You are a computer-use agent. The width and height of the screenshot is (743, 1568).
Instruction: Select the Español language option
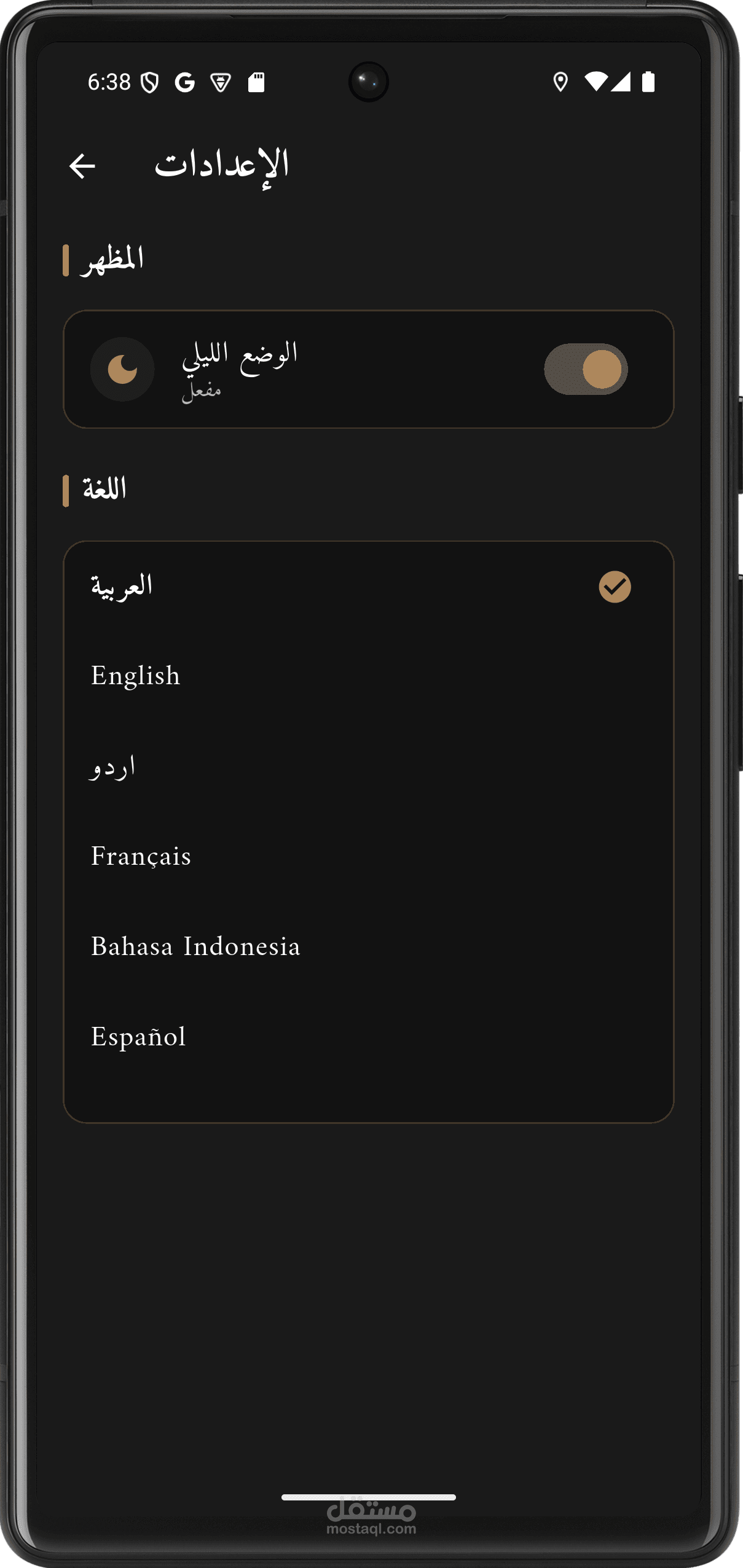[369, 1037]
